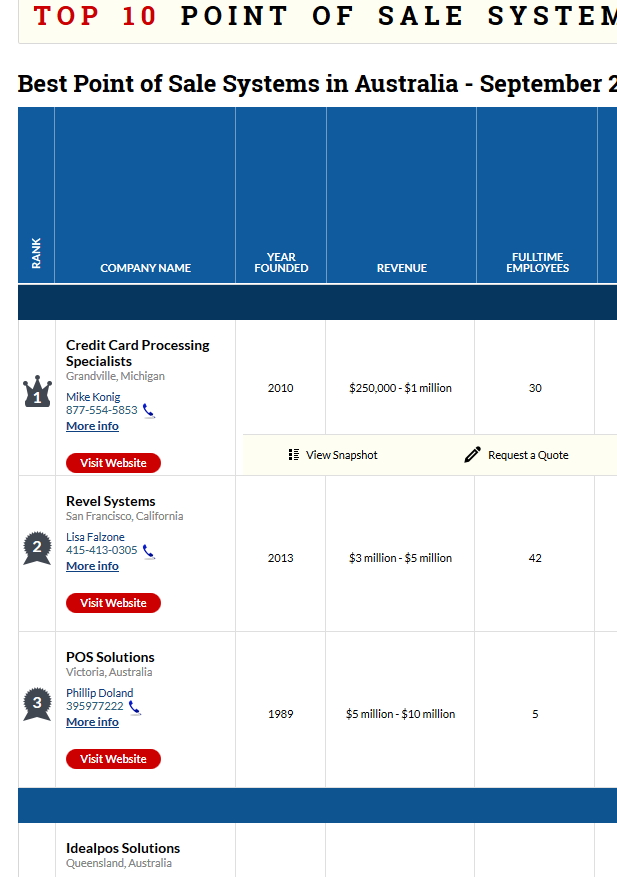Follow More info link for POS Solutions

92,722
